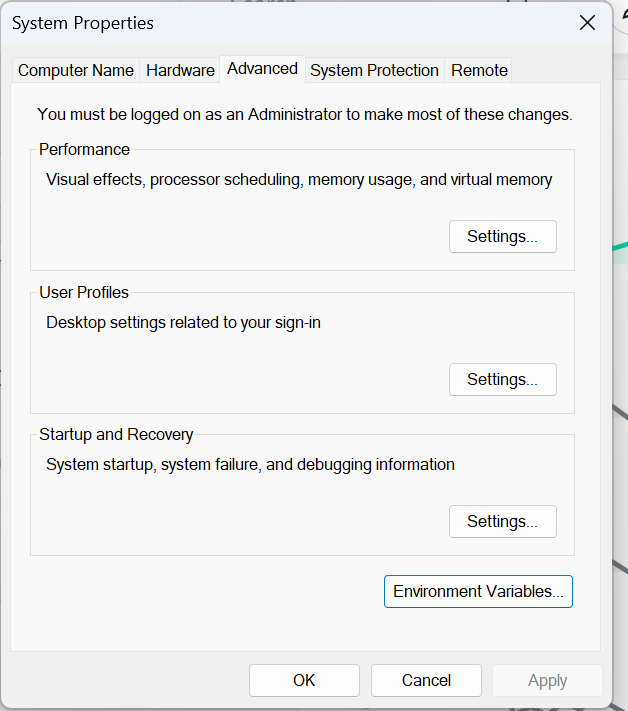This screenshot has width=628, height=711.
Task: Switch to the Computer Name tab
Action: coord(76,70)
